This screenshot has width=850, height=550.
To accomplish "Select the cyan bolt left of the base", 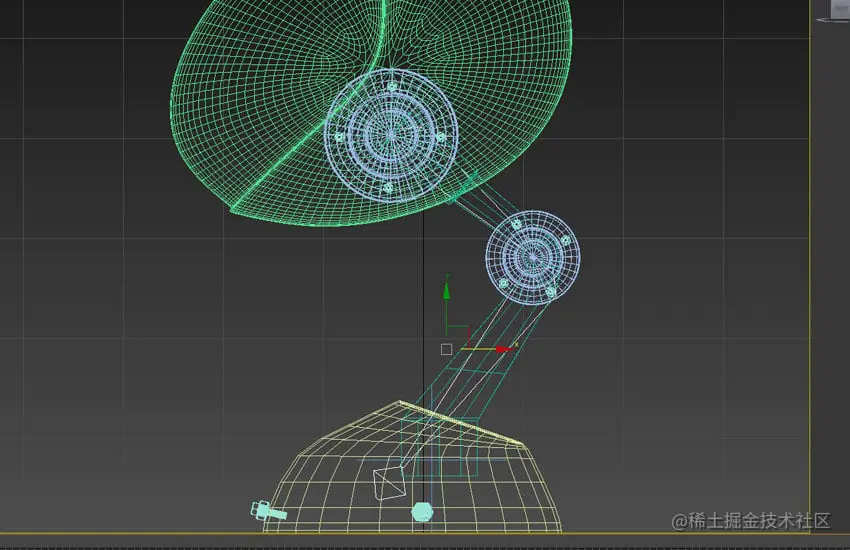I will point(268,510).
